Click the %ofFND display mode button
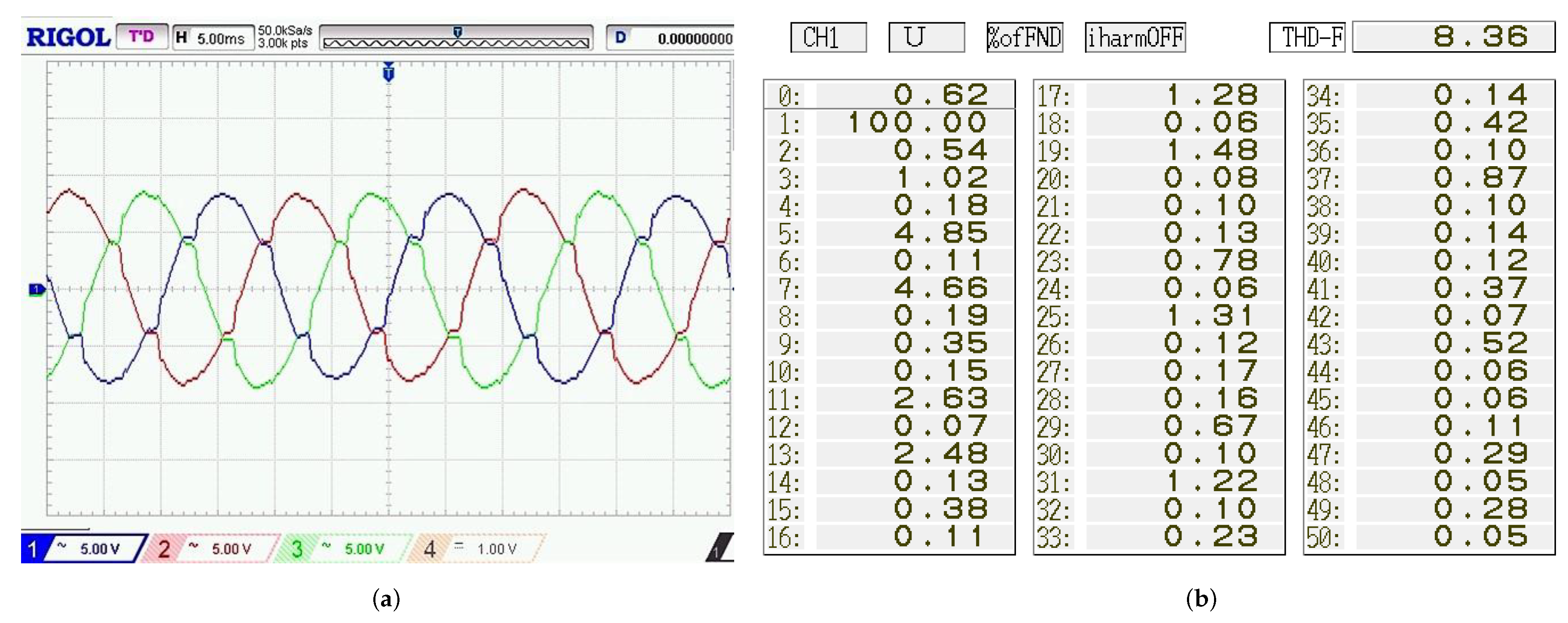The width and height of the screenshot is (1568, 623). [x=1025, y=38]
